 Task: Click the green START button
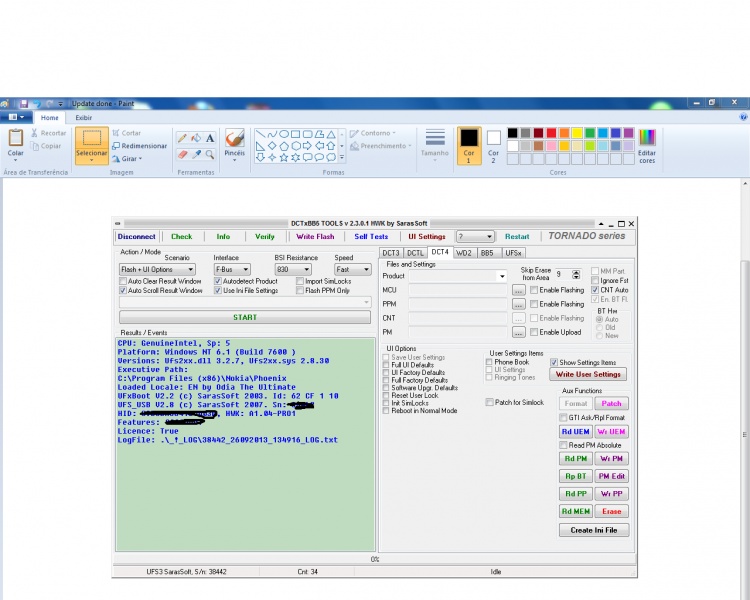[x=245, y=317]
